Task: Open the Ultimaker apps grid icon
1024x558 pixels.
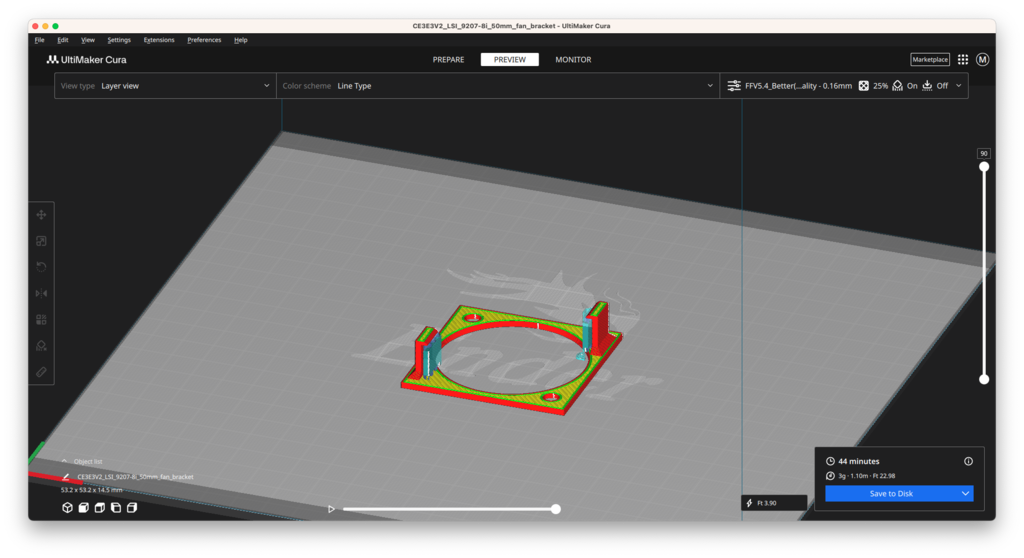Action: [963, 59]
